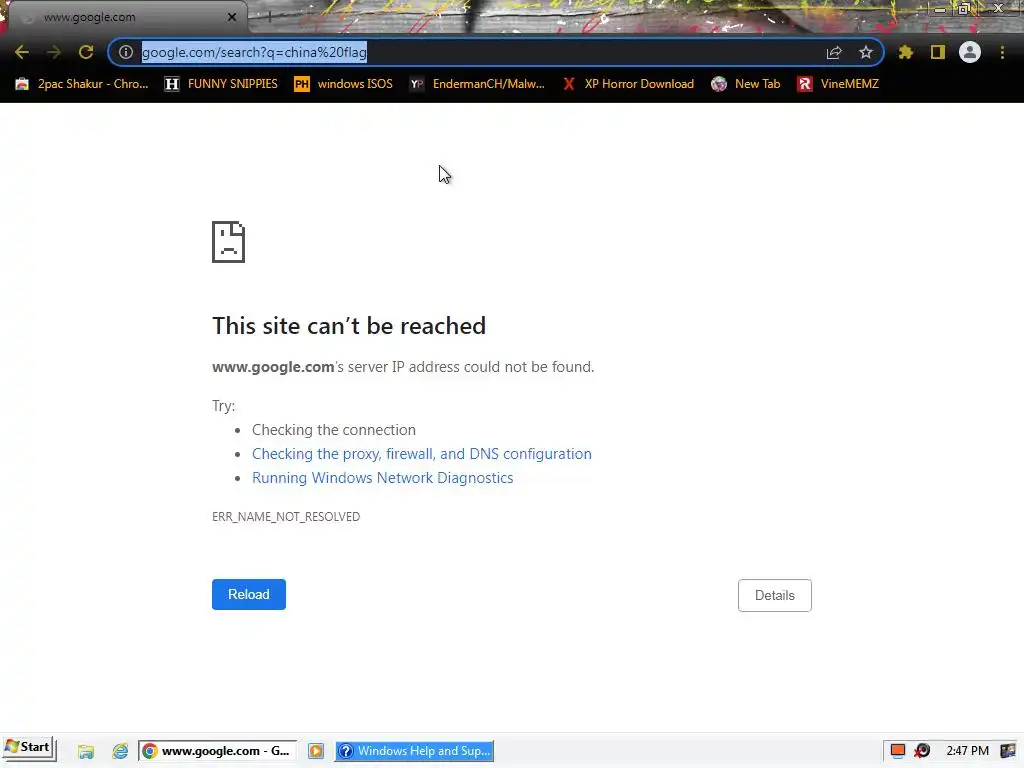Click the sad page error icon
Image resolution: width=1024 pixels, height=768 pixels.
229,242
